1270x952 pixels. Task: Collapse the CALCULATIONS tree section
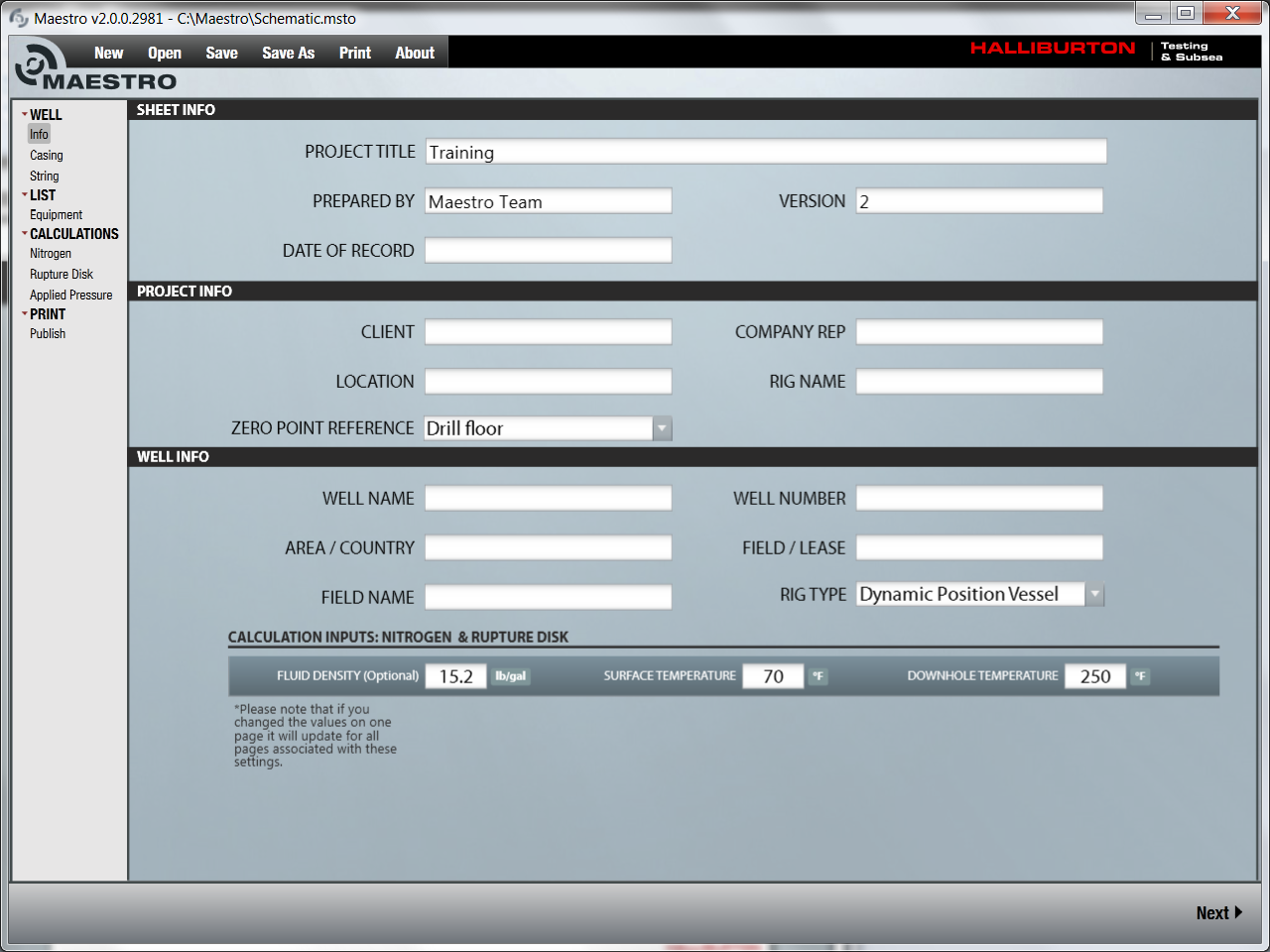[25, 234]
